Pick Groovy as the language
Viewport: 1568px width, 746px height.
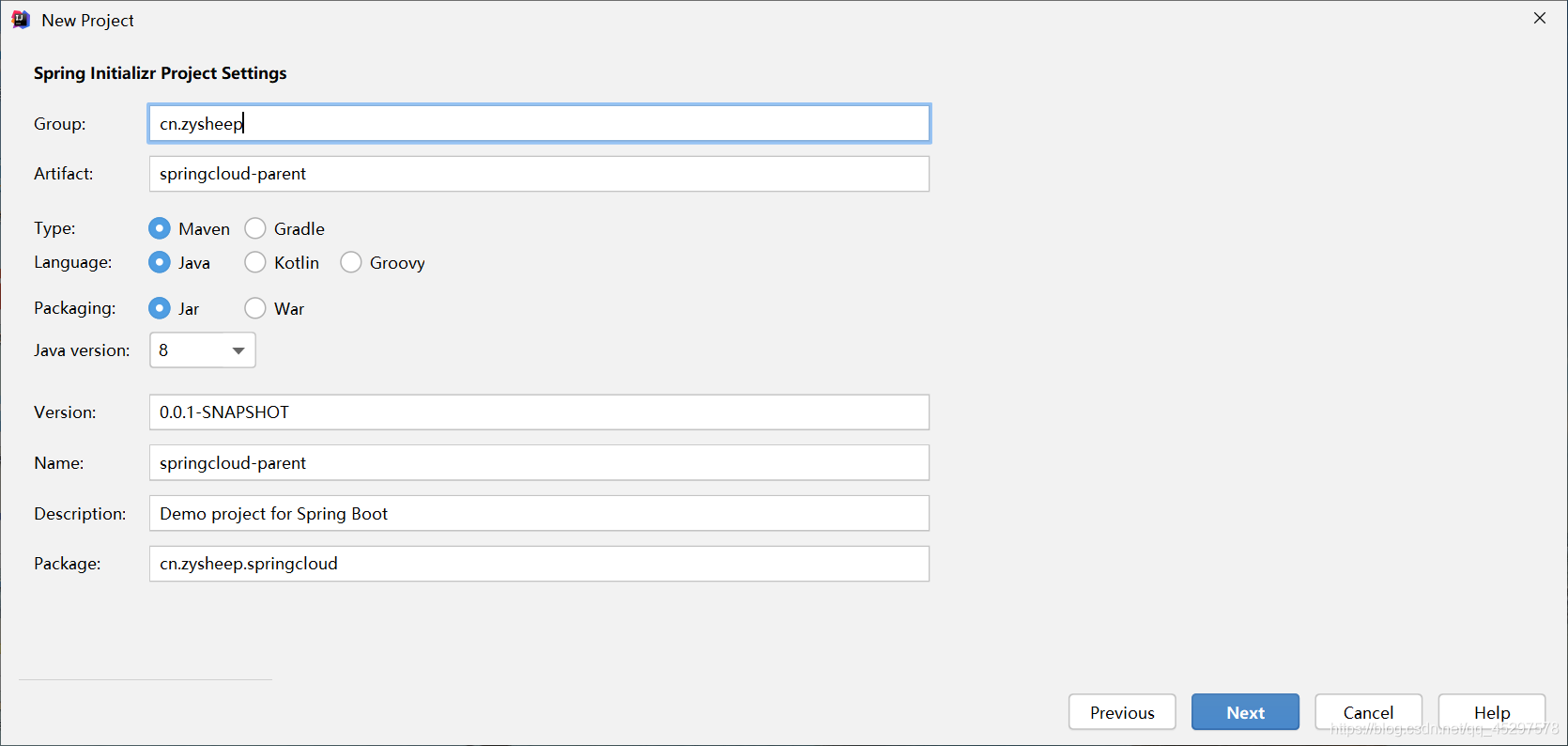(351, 262)
